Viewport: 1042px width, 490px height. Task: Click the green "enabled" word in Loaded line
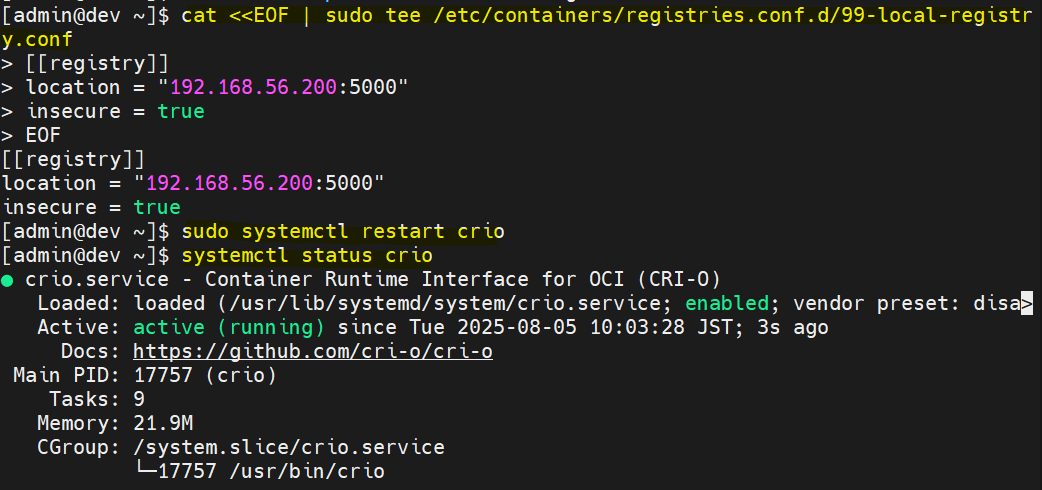729,303
